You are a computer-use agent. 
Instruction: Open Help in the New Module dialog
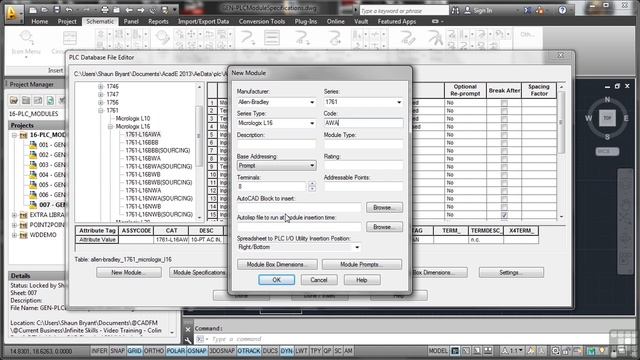tap(362, 280)
